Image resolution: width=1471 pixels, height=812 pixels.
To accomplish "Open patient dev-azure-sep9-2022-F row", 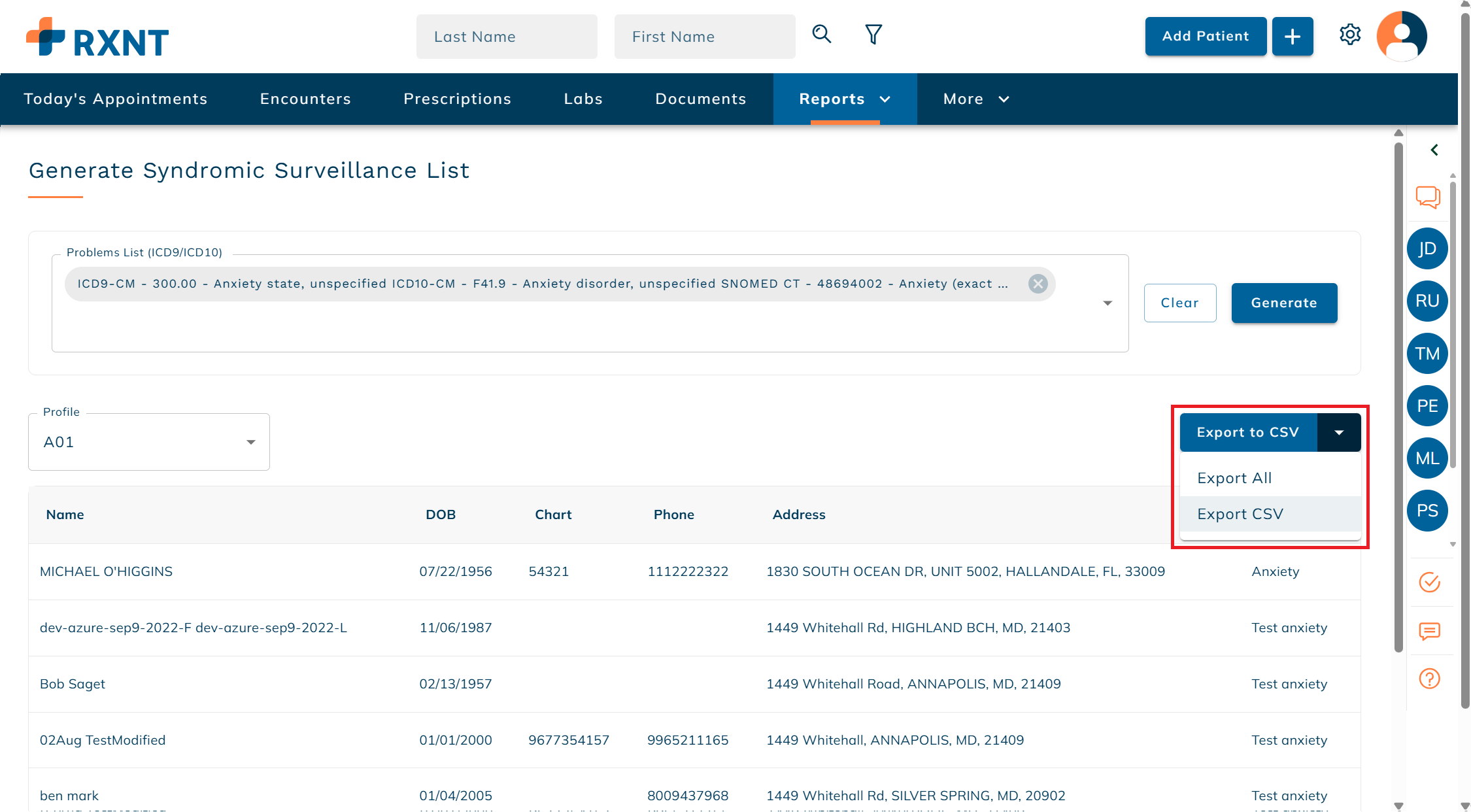I will tap(694, 628).
